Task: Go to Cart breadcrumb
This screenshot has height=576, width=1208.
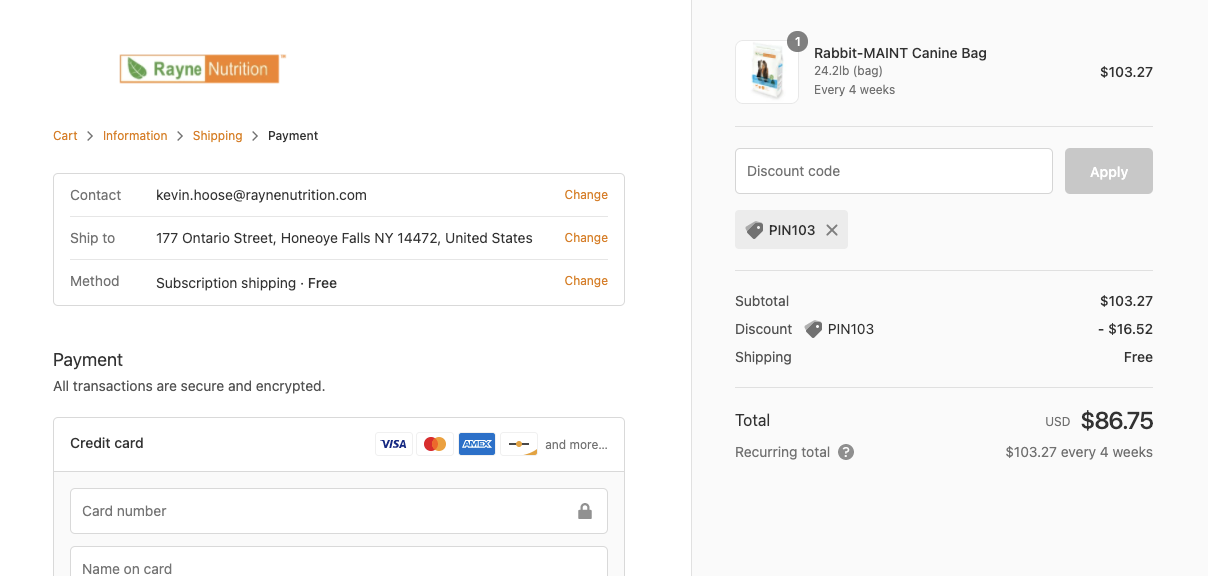Action: click(65, 136)
